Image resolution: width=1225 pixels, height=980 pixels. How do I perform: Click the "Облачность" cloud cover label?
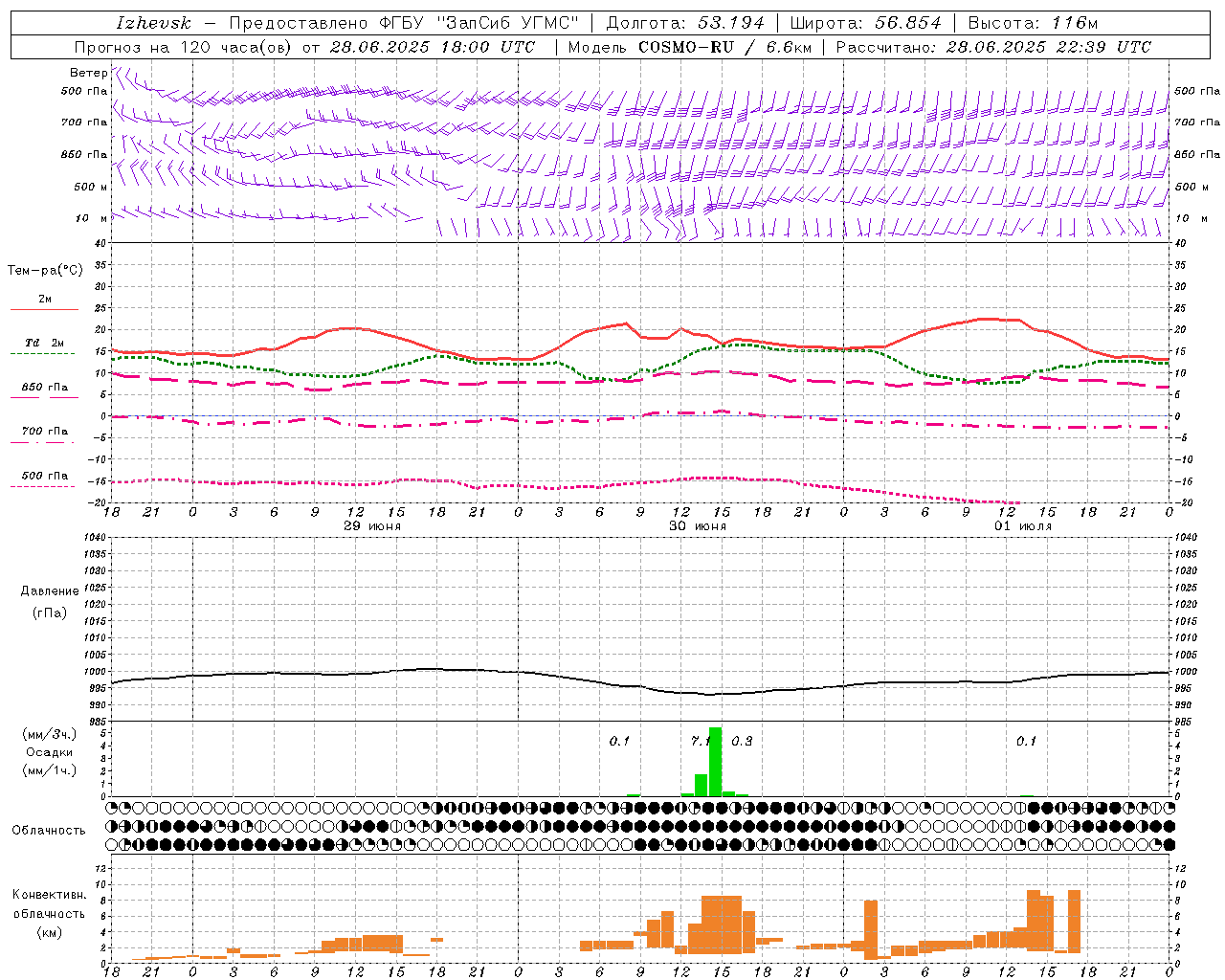[49, 831]
